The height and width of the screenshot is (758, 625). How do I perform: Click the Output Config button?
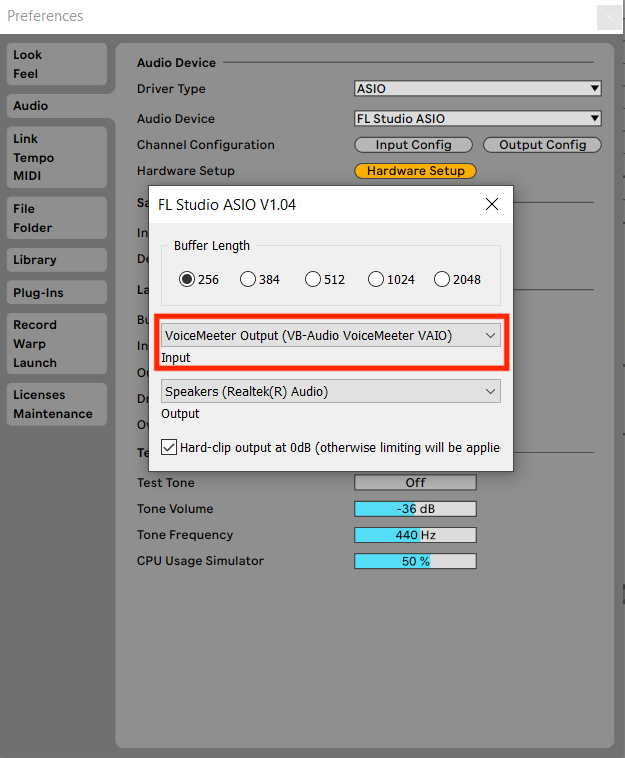click(542, 145)
